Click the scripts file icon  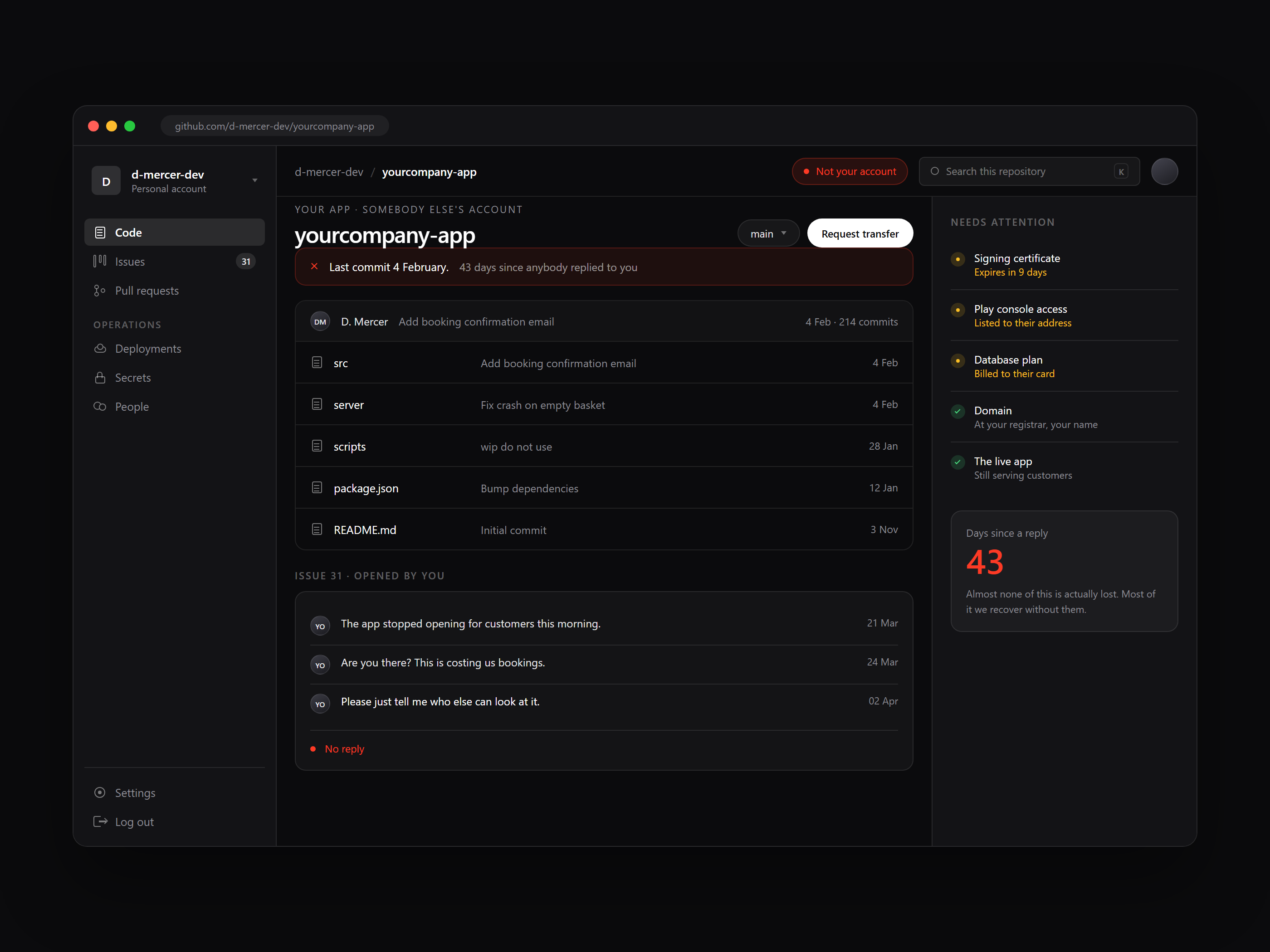coord(317,446)
